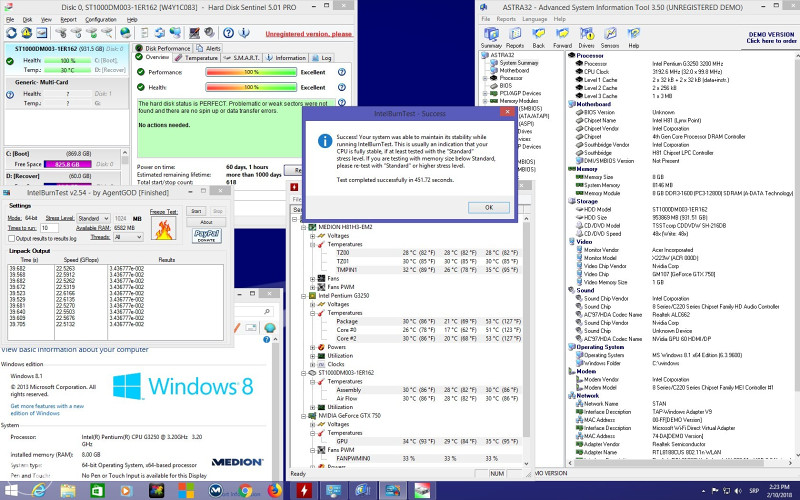The width and height of the screenshot is (800, 500).
Task: Click the blue information icon in Success dialog
Action: (x=325, y=141)
